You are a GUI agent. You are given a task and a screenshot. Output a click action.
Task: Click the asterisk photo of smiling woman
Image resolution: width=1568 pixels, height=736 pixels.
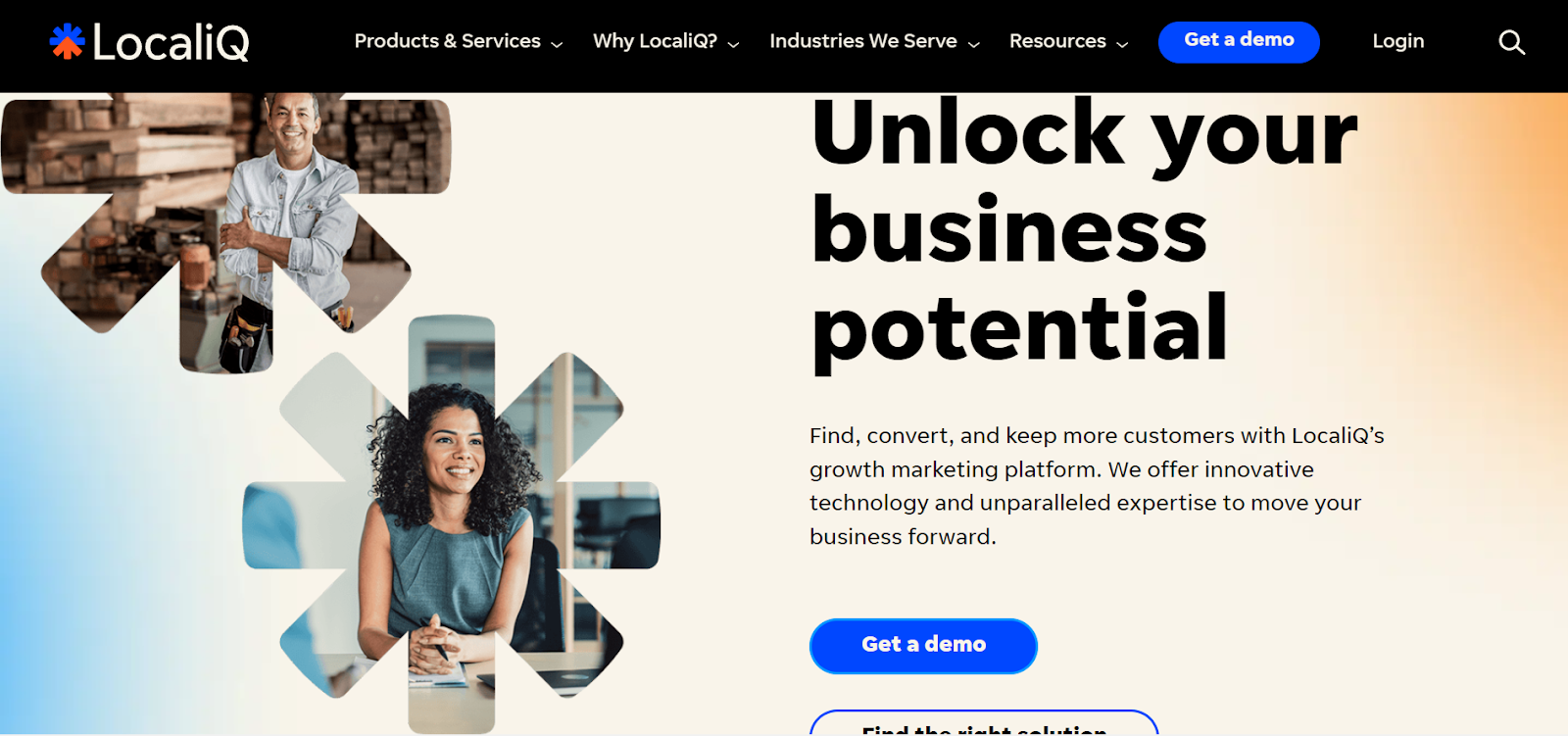coord(452,524)
